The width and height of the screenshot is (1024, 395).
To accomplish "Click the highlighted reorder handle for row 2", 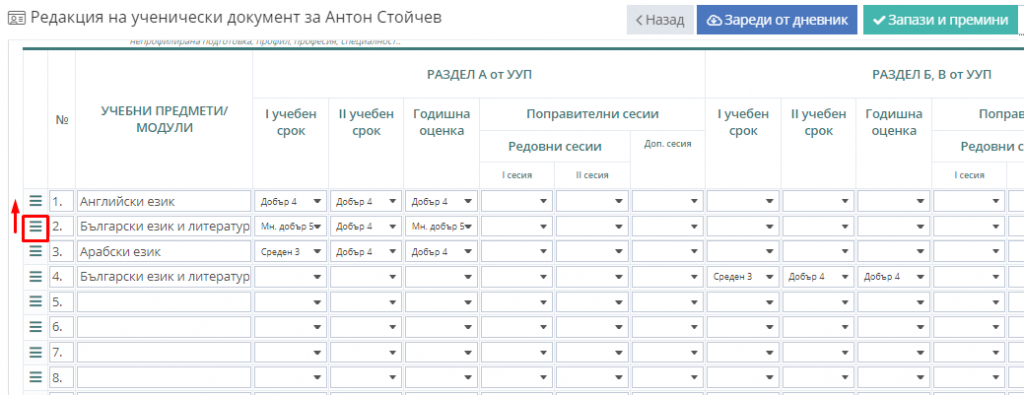I will [35, 227].
